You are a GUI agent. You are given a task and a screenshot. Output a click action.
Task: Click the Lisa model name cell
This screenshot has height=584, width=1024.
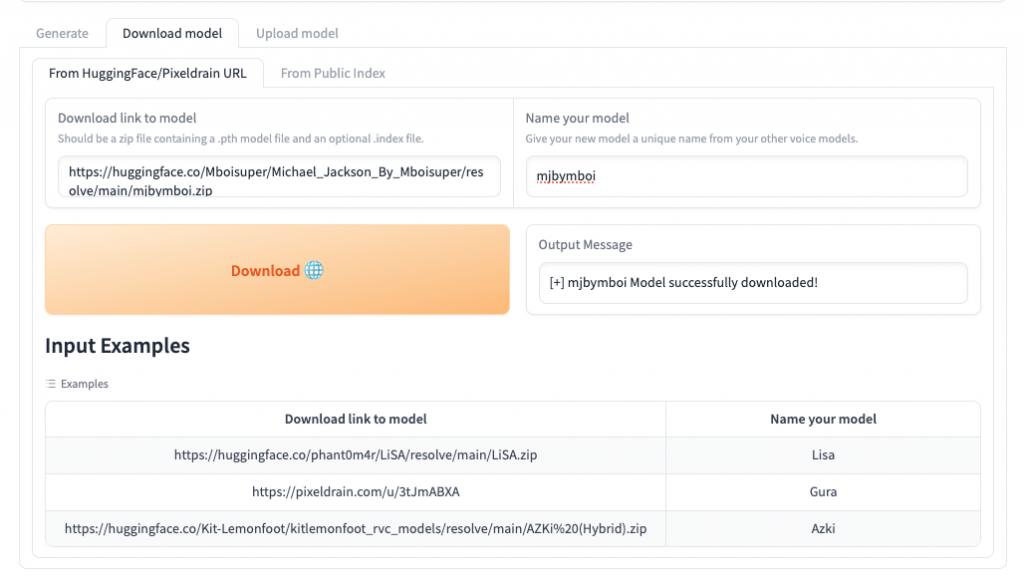coord(823,455)
